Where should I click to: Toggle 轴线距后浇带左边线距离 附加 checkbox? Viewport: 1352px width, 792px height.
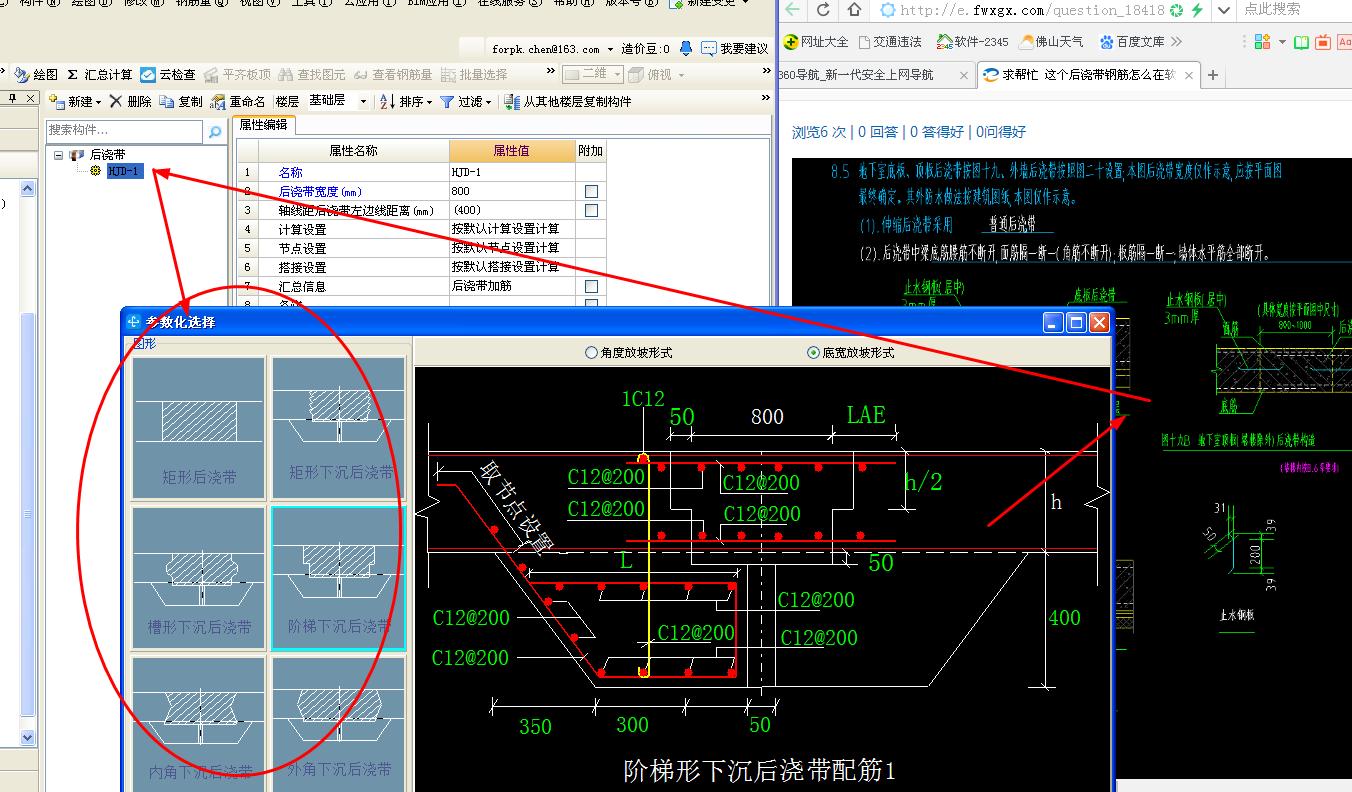click(591, 210)
